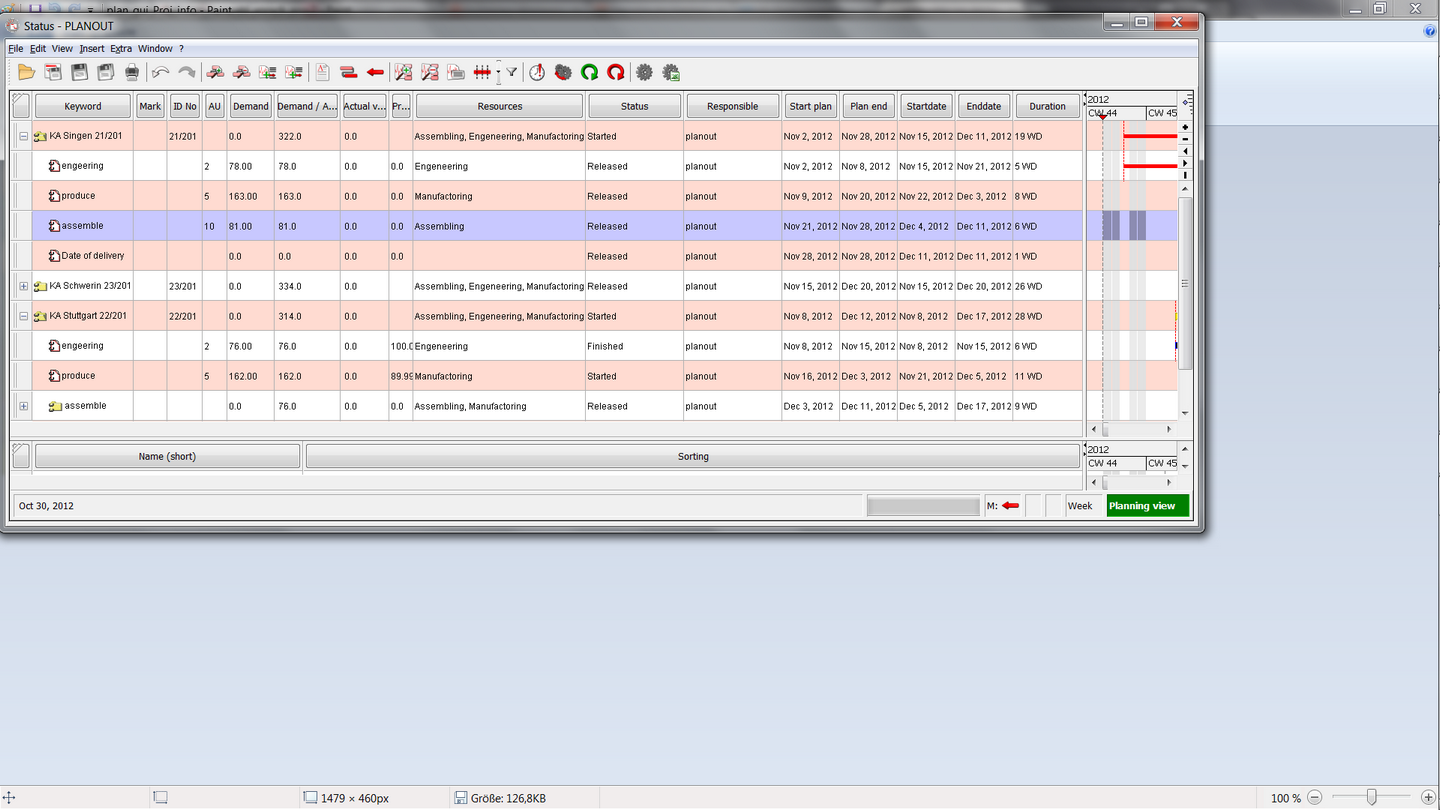
Task: Open the View menu
Action: (x=62, y=48)
